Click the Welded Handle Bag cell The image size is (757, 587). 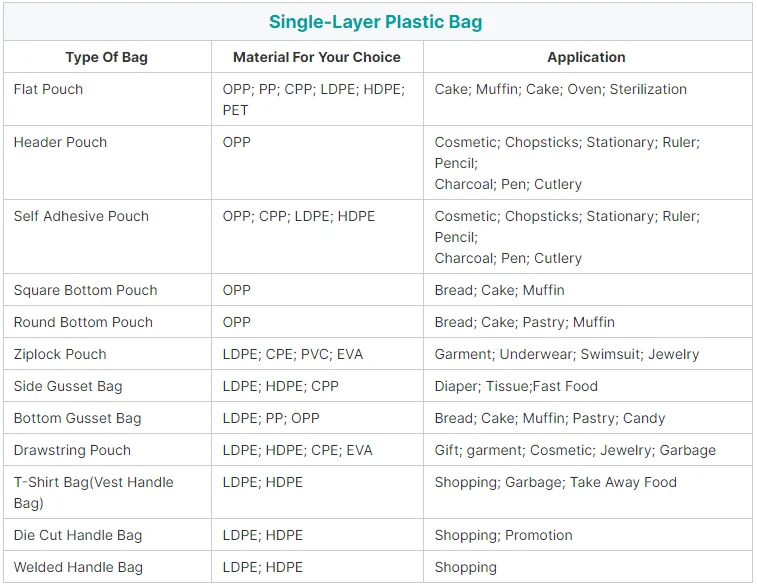(x=78, y=567)
